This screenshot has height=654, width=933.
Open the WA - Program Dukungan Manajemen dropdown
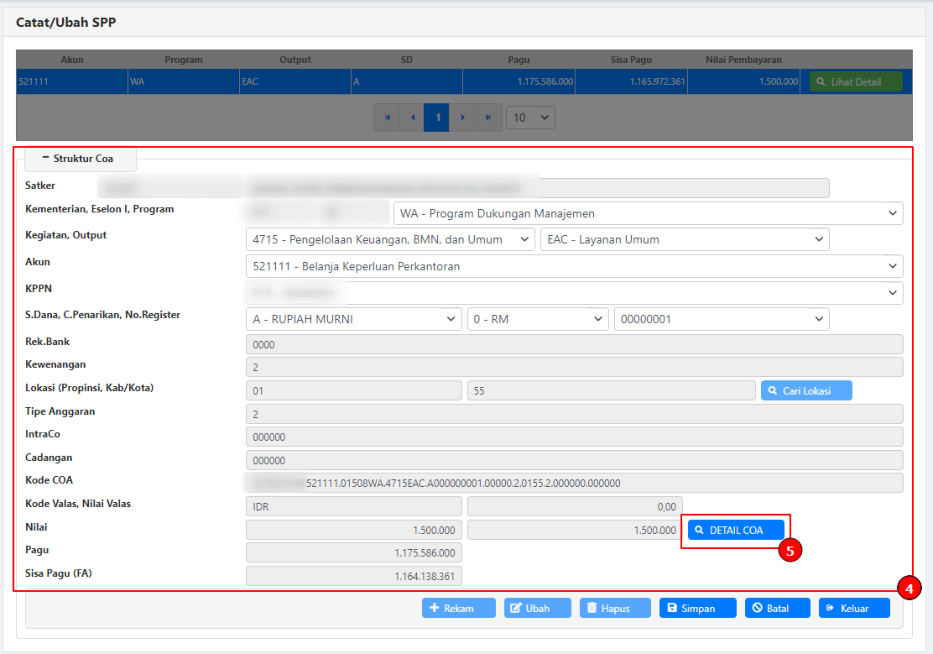[648, 213]
